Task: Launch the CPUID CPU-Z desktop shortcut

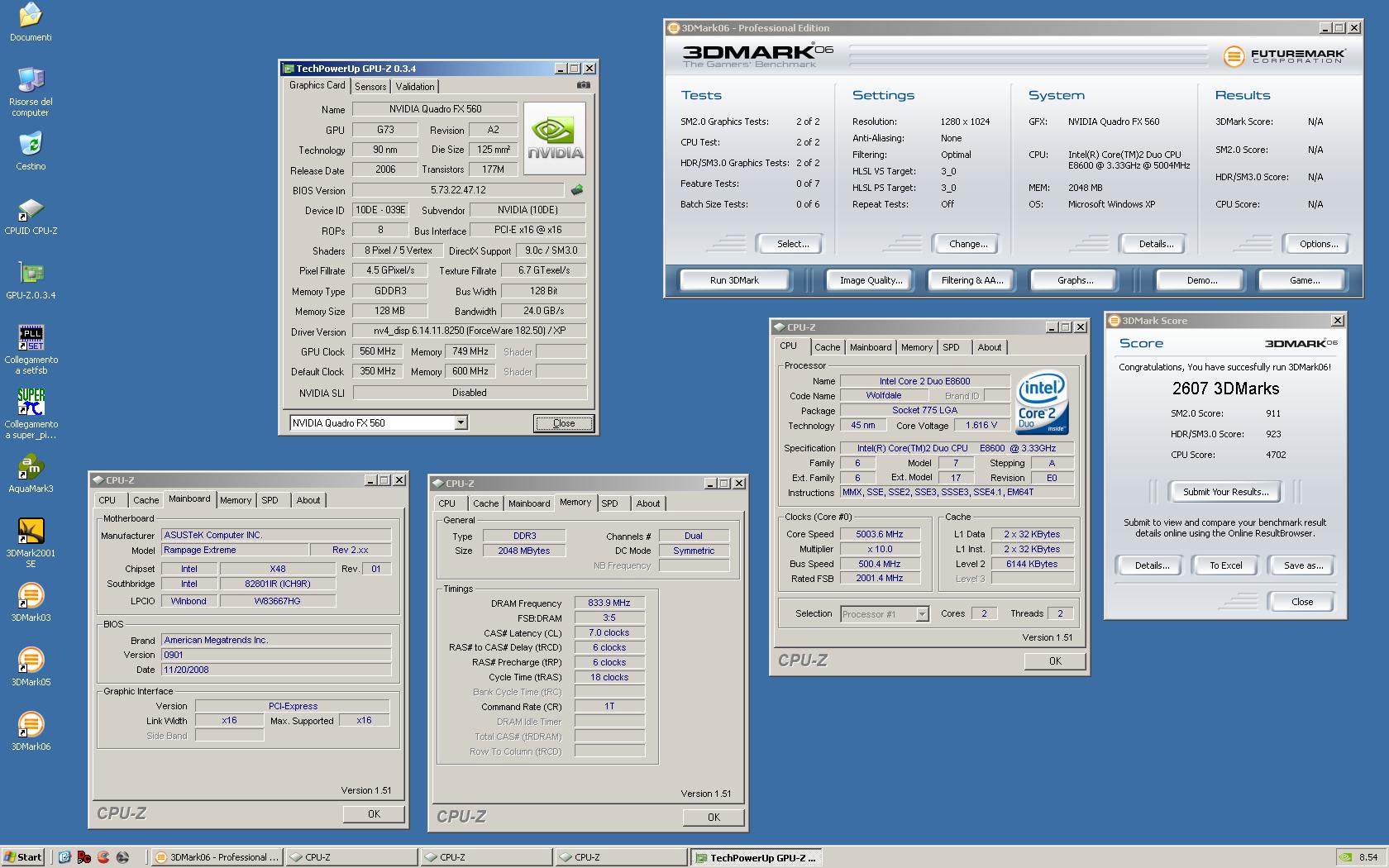Action: (31, 217)
